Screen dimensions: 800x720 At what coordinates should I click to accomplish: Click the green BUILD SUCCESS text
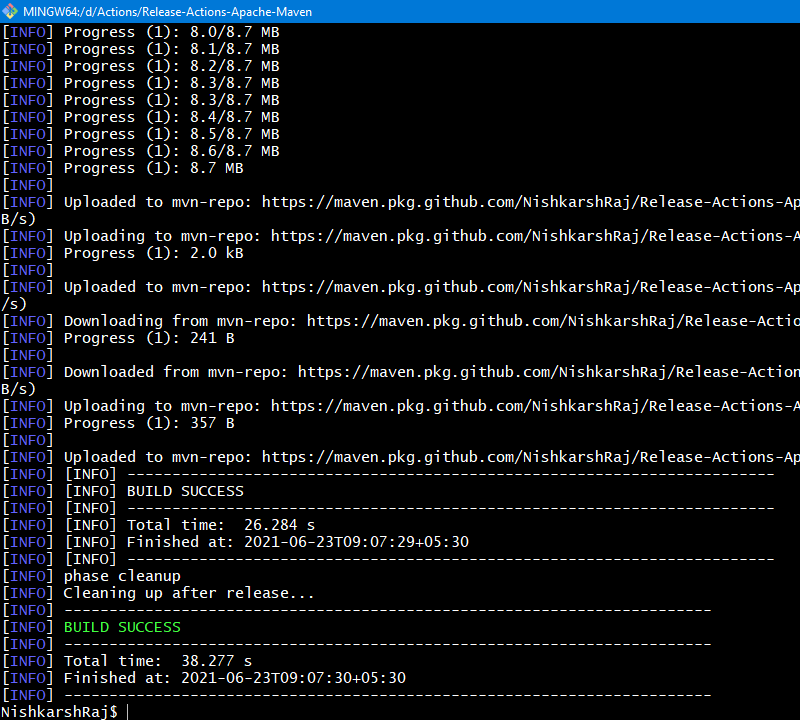[x=122, y=627]
